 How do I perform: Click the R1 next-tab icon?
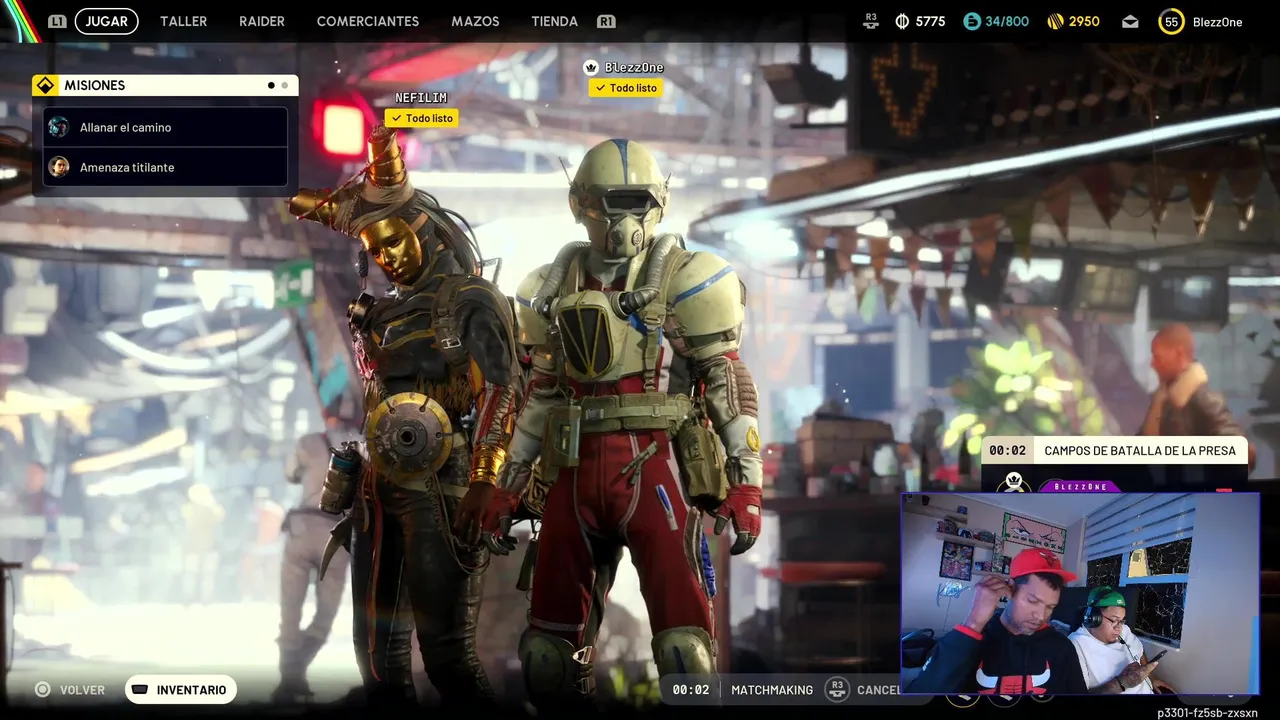pyautogui.click(x=605, y=21)
